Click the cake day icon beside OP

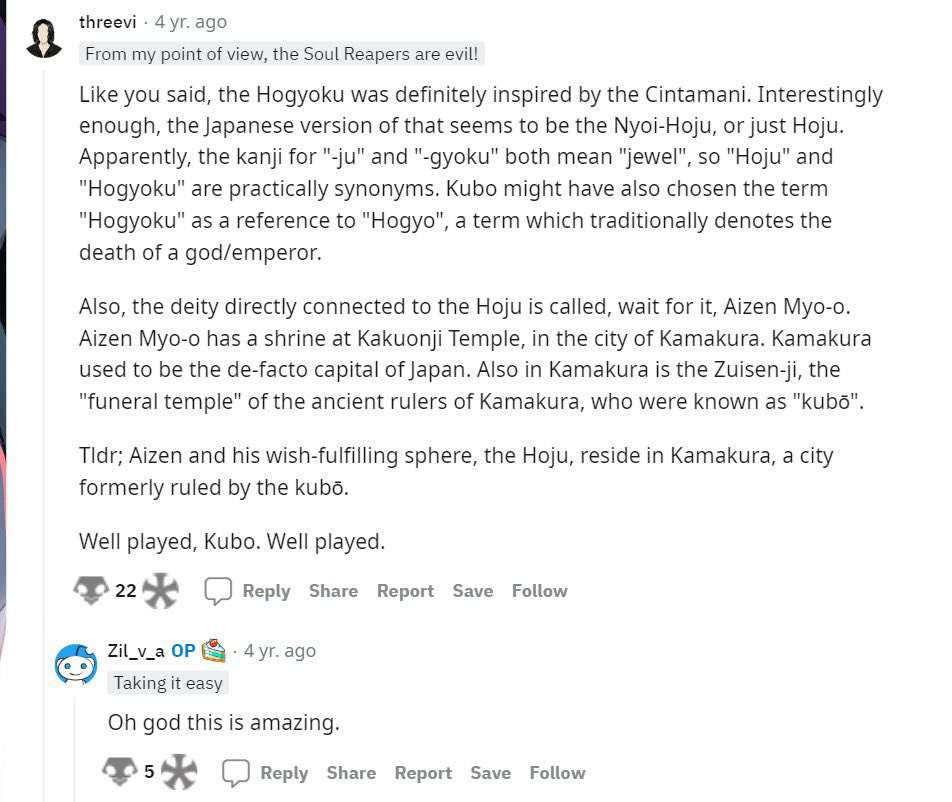click(214, 651)
